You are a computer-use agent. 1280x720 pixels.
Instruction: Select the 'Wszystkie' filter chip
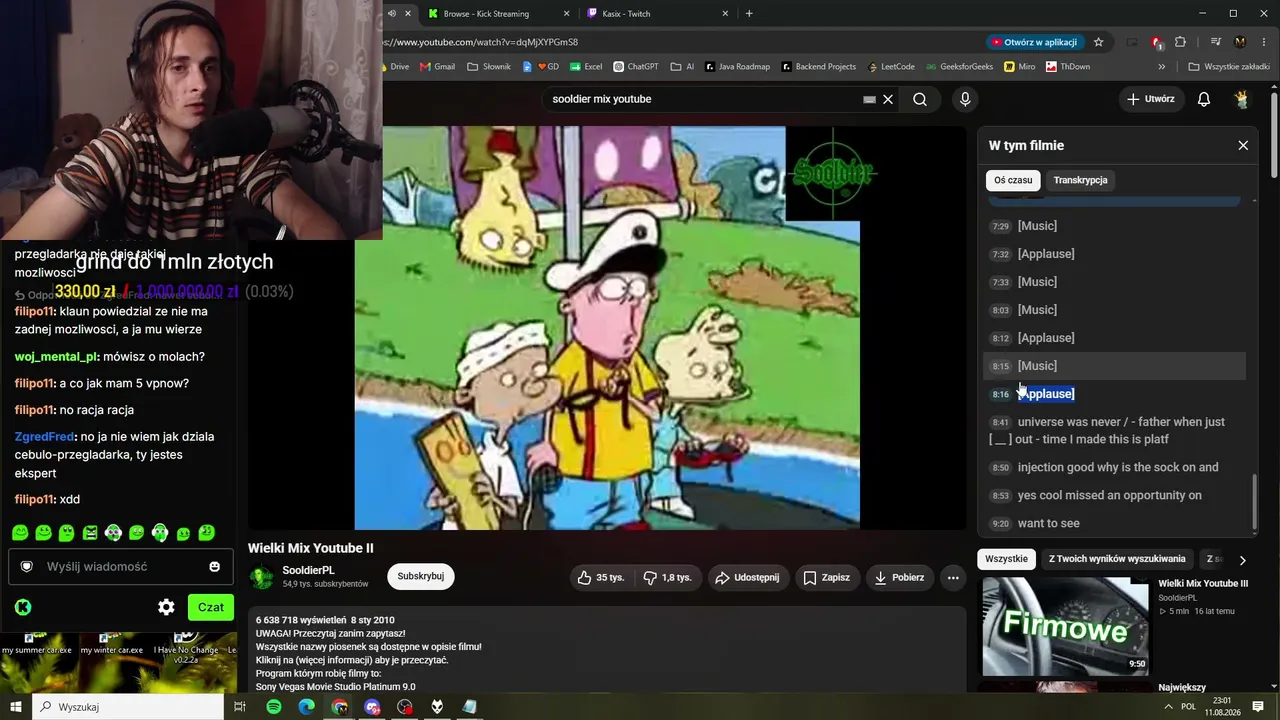coord(1006,559)
